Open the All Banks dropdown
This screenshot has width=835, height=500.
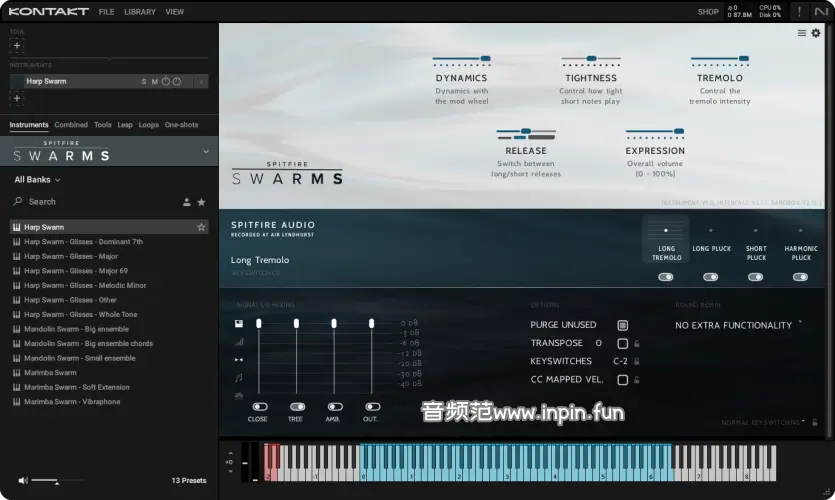(x=37, y=180)
